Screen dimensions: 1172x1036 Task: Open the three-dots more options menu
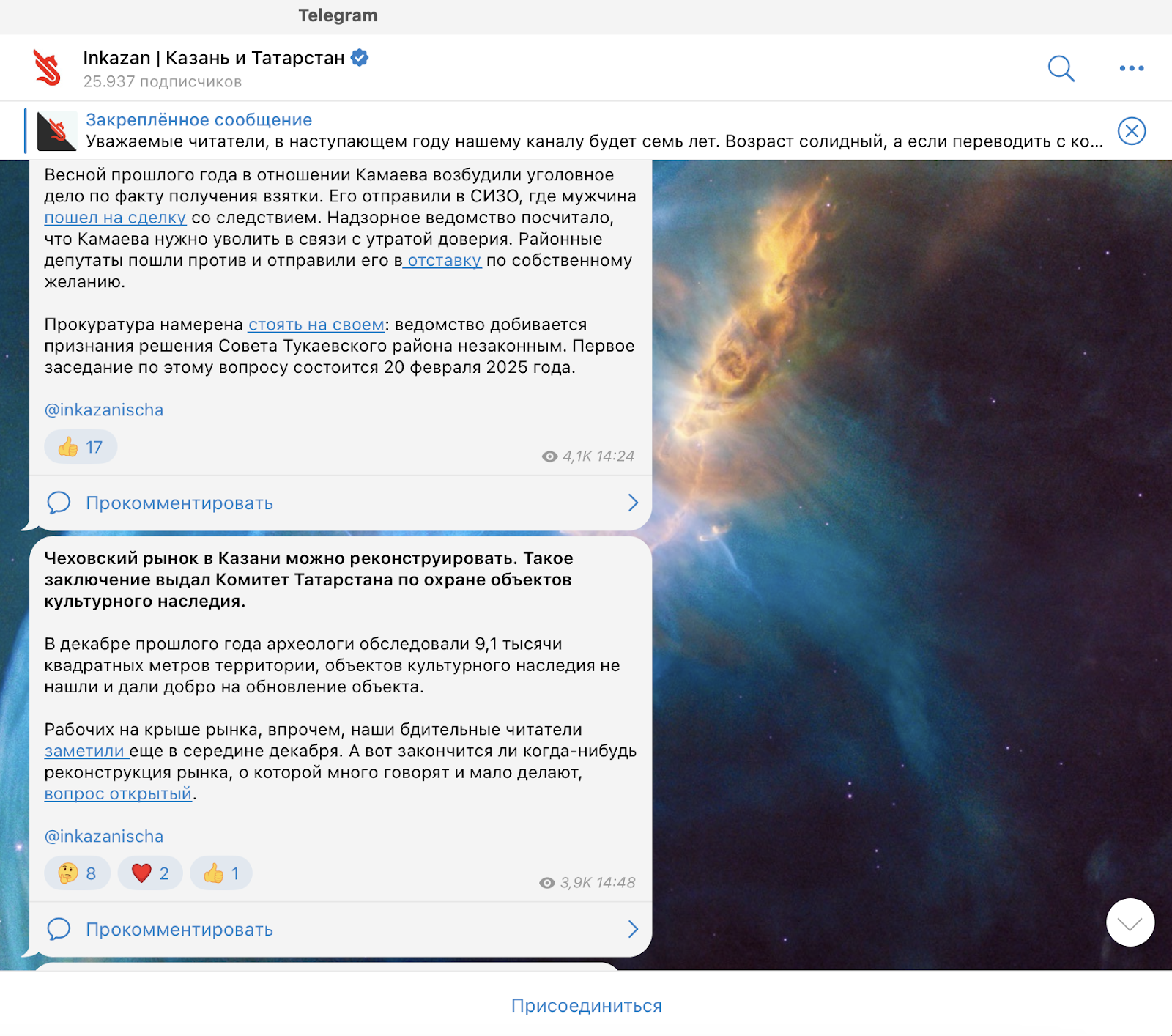1132,68
